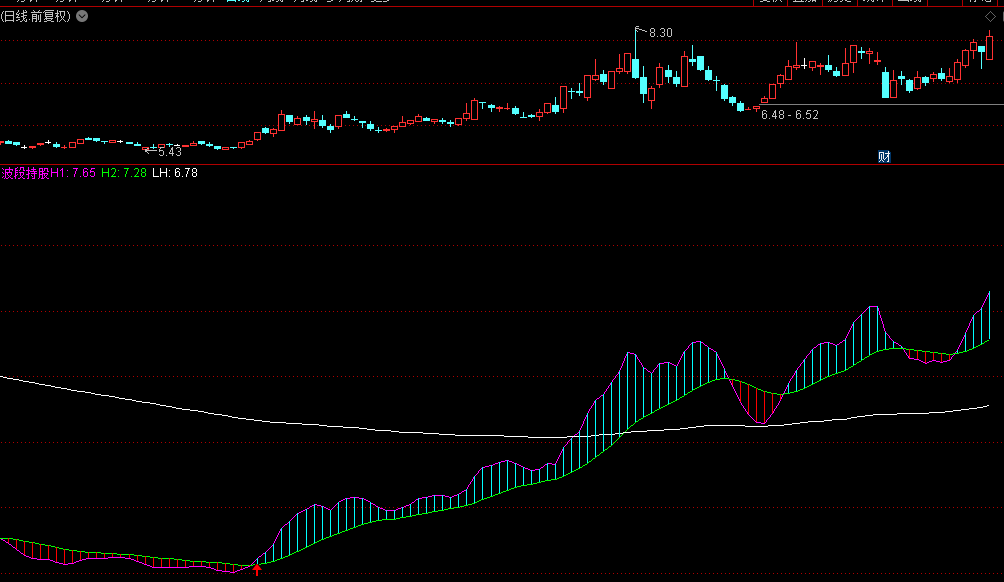Click the 8.30 high price flag
Viewport: 1004px width, 582px height.
tap(659, 33)
